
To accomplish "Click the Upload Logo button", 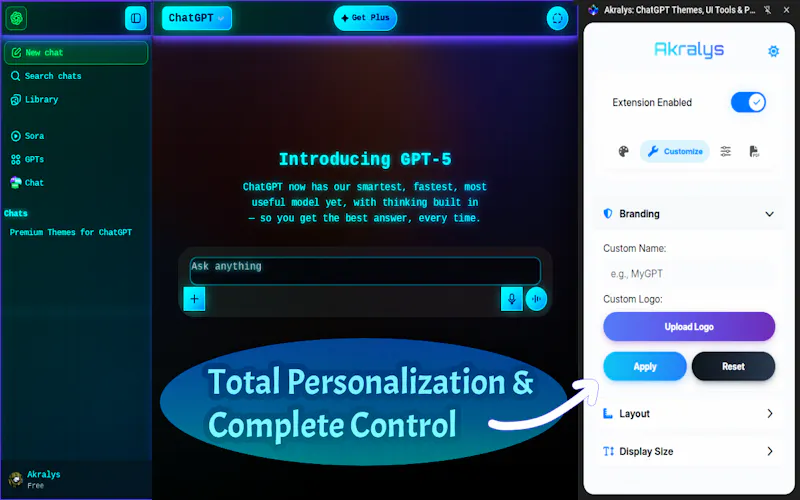I will click(689, 327).
